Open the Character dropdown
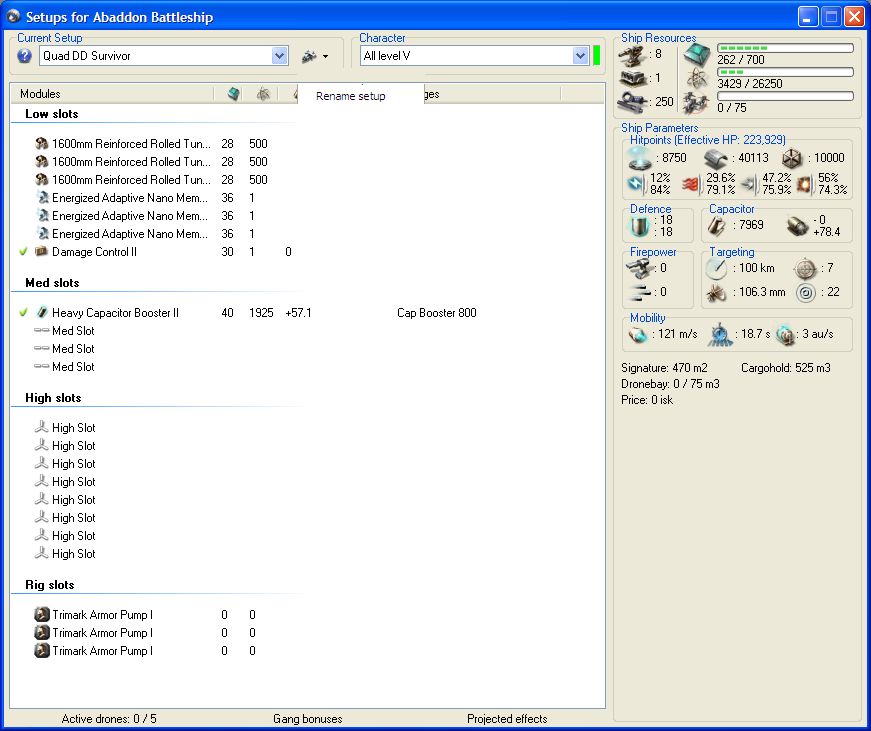 [580, 56]
